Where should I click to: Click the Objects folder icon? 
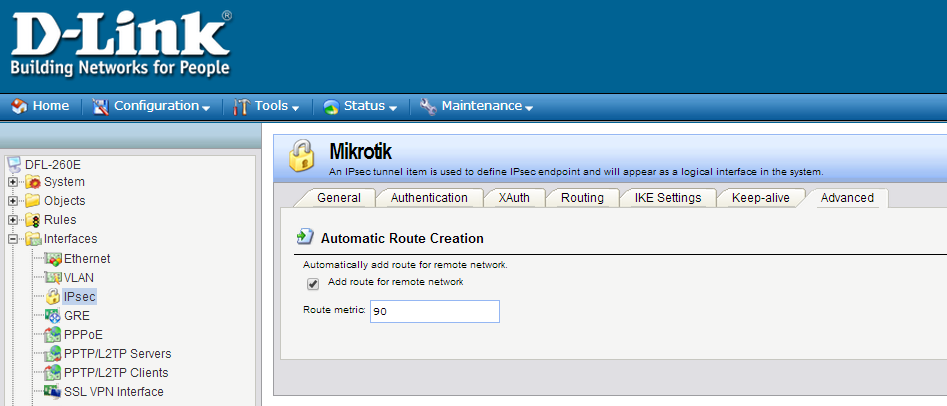33,201
